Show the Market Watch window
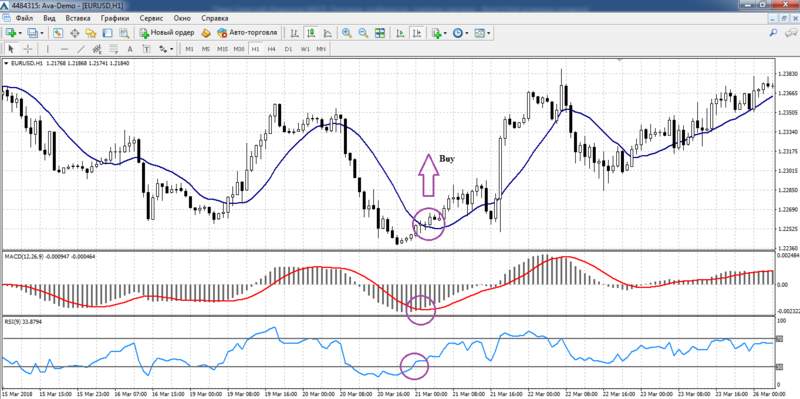Image resolution: width=800 pixels, height=399 pixels. click(x=58, y=33)
